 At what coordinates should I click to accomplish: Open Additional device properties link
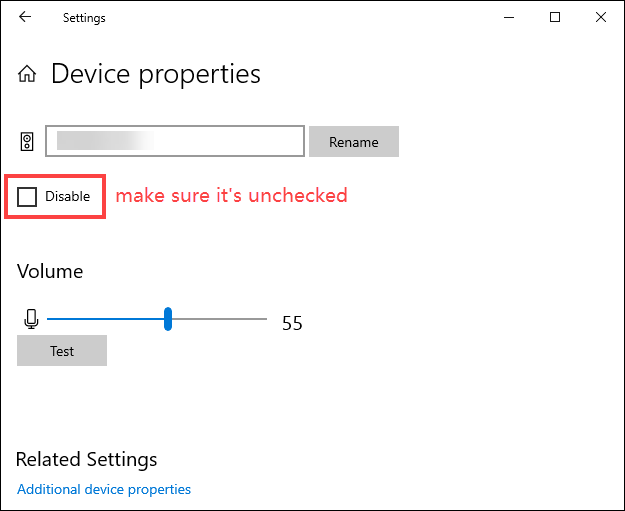coord(104,489)
